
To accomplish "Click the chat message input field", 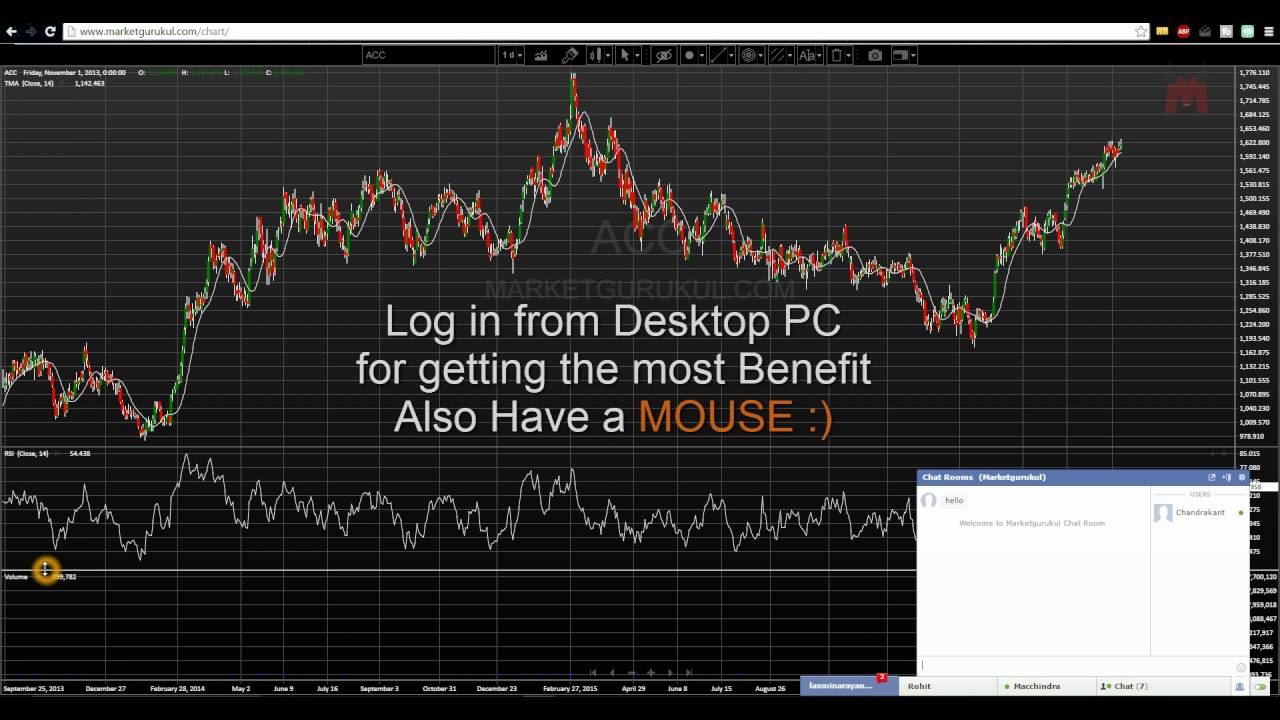I will tap(1076, 666).
